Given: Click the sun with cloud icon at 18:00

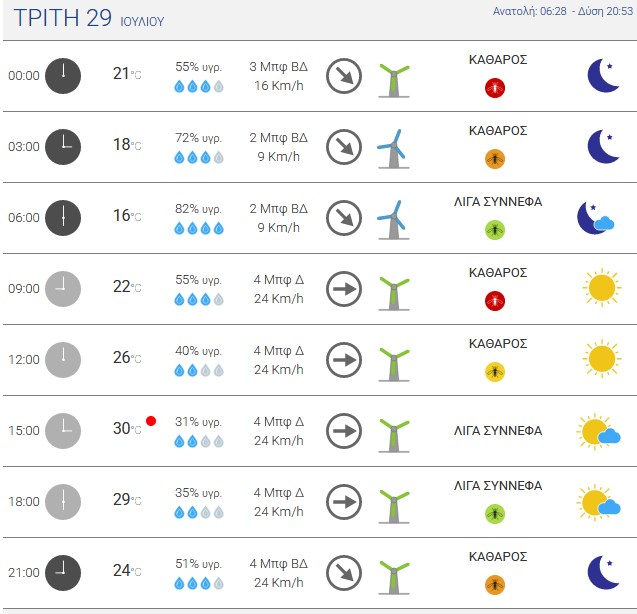Looking at the screenshot, I should pos(598,502).
